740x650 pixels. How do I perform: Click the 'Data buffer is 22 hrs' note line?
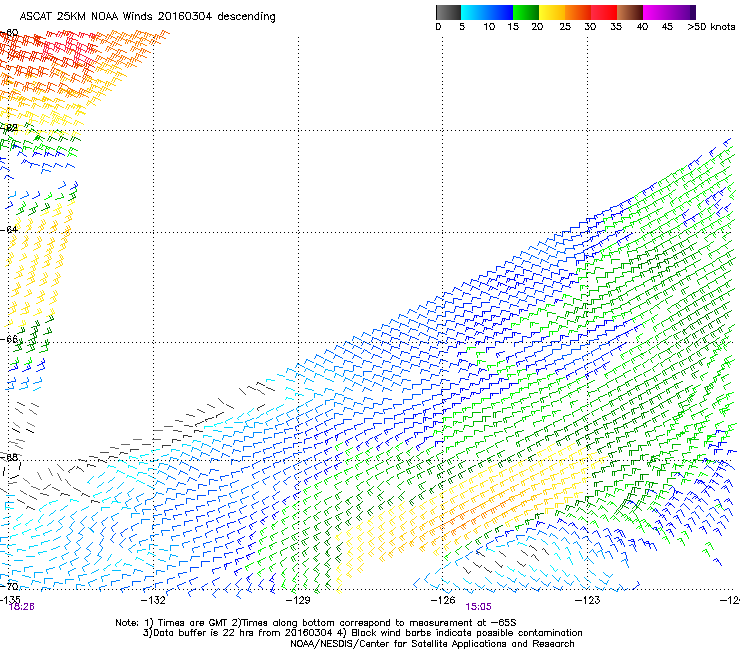tap(362, 633)
